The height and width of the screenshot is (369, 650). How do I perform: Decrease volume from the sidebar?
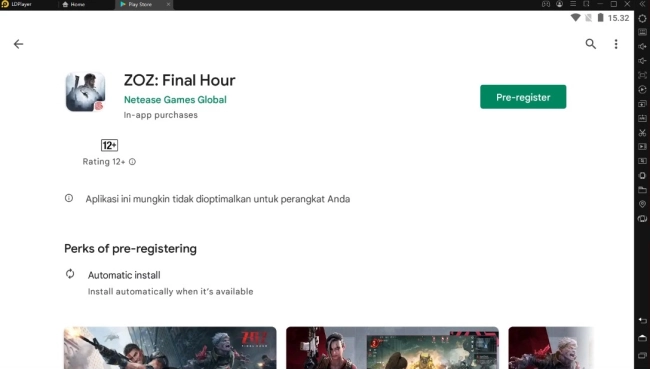[642, 61]
